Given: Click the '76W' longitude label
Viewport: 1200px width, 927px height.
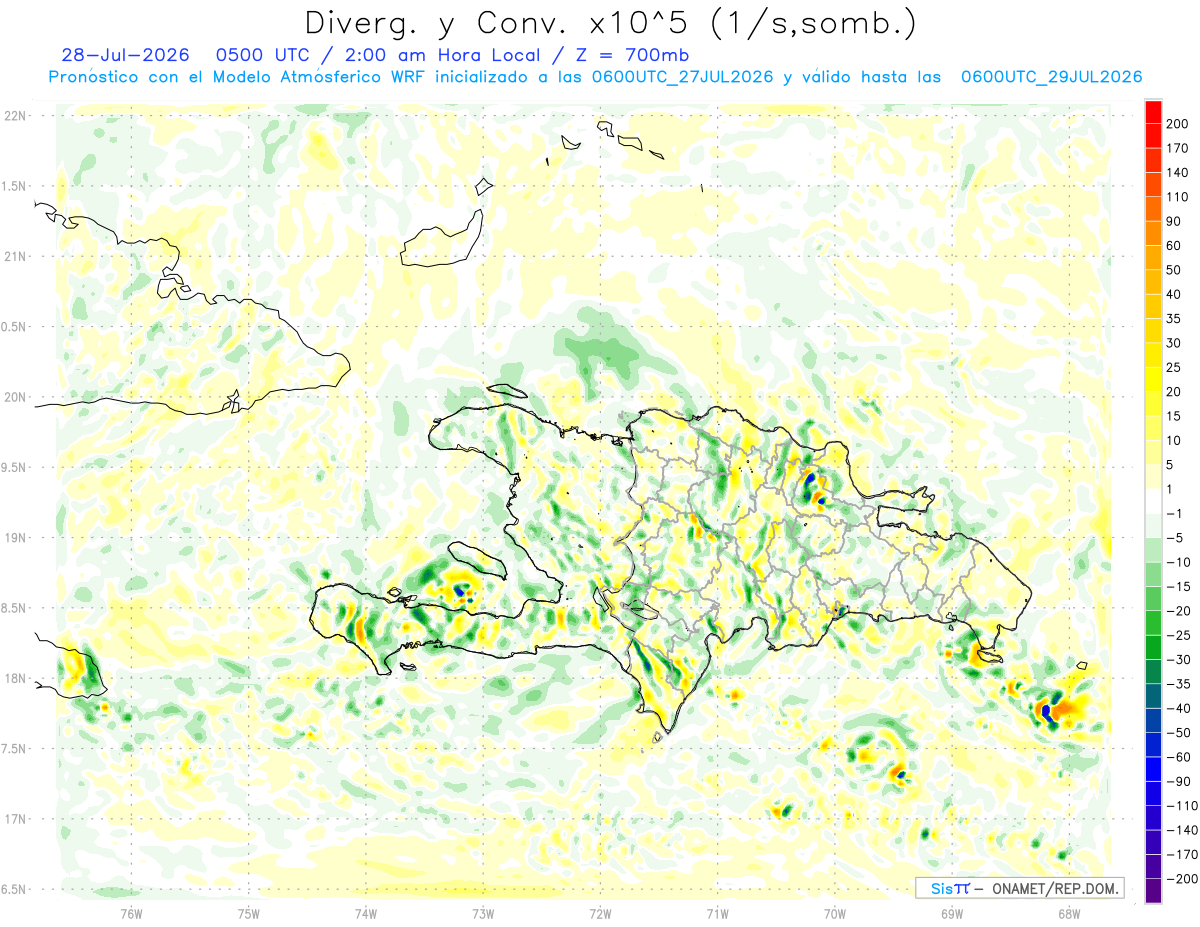Looking at the screenshot, I should coord(132,912).
